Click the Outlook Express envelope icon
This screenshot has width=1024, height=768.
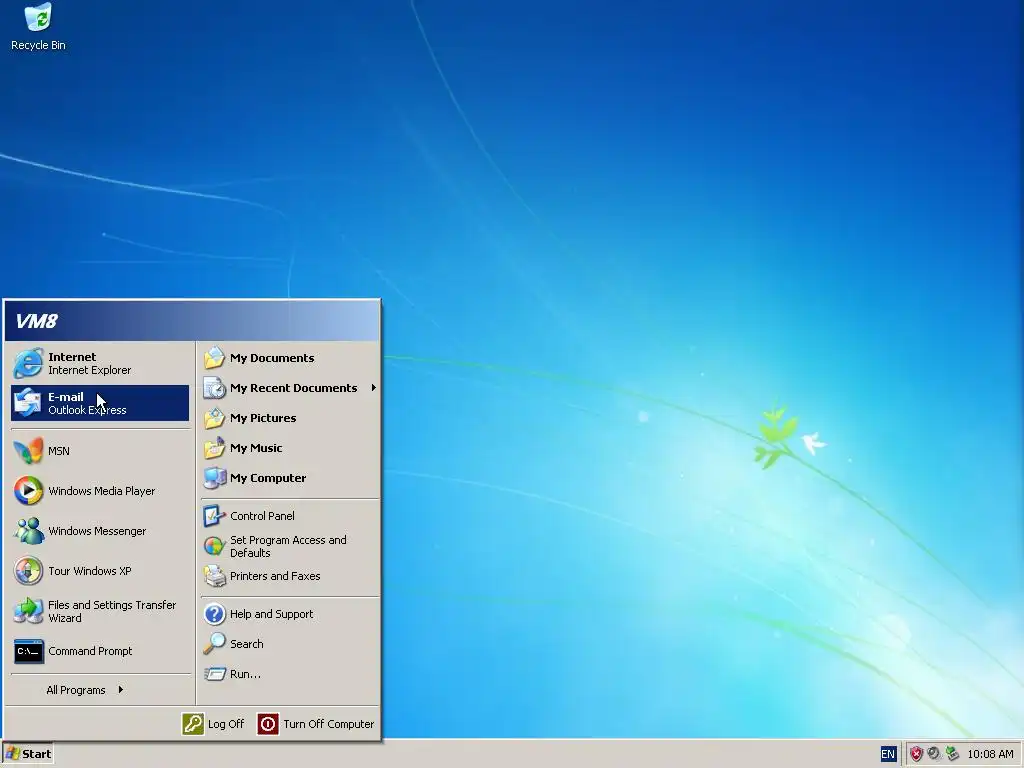point(28,403)
